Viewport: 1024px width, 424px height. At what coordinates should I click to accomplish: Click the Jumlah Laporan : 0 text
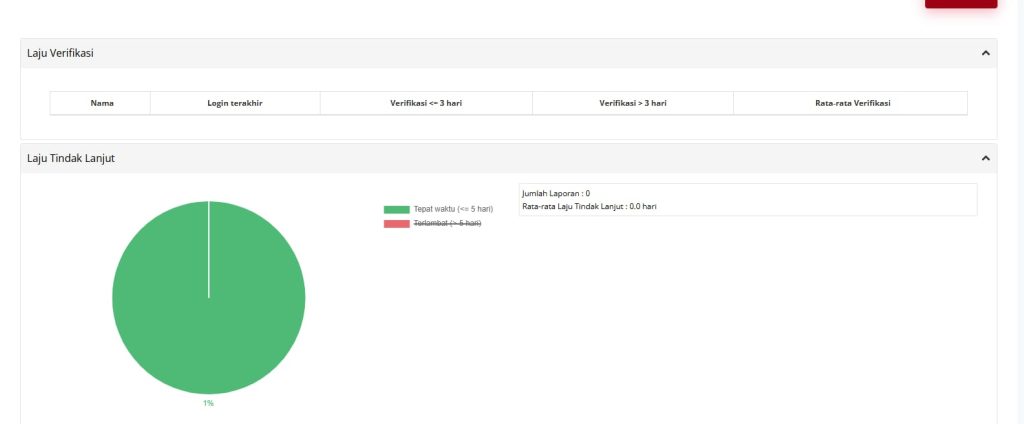tap(556, 193)
